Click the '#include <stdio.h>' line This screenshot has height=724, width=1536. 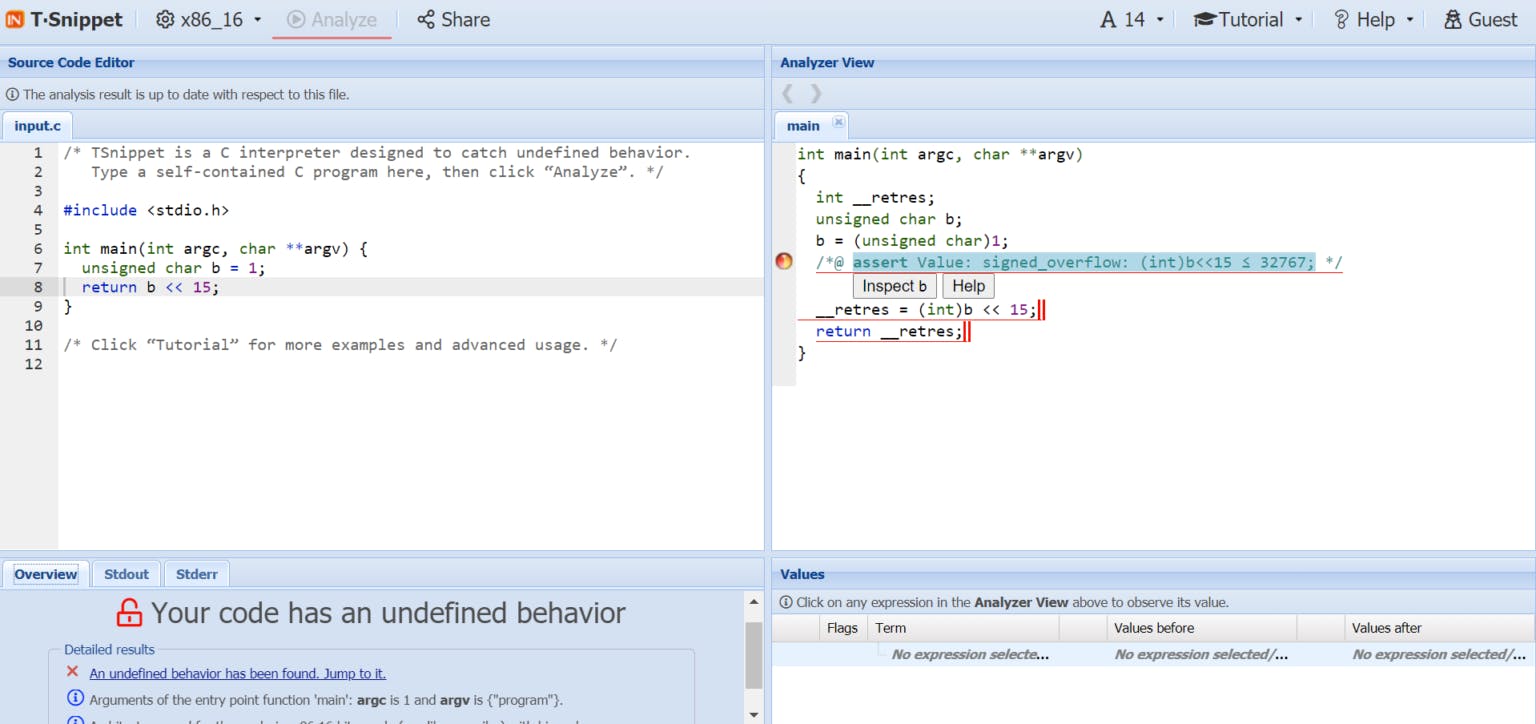(x=146, y=210)
